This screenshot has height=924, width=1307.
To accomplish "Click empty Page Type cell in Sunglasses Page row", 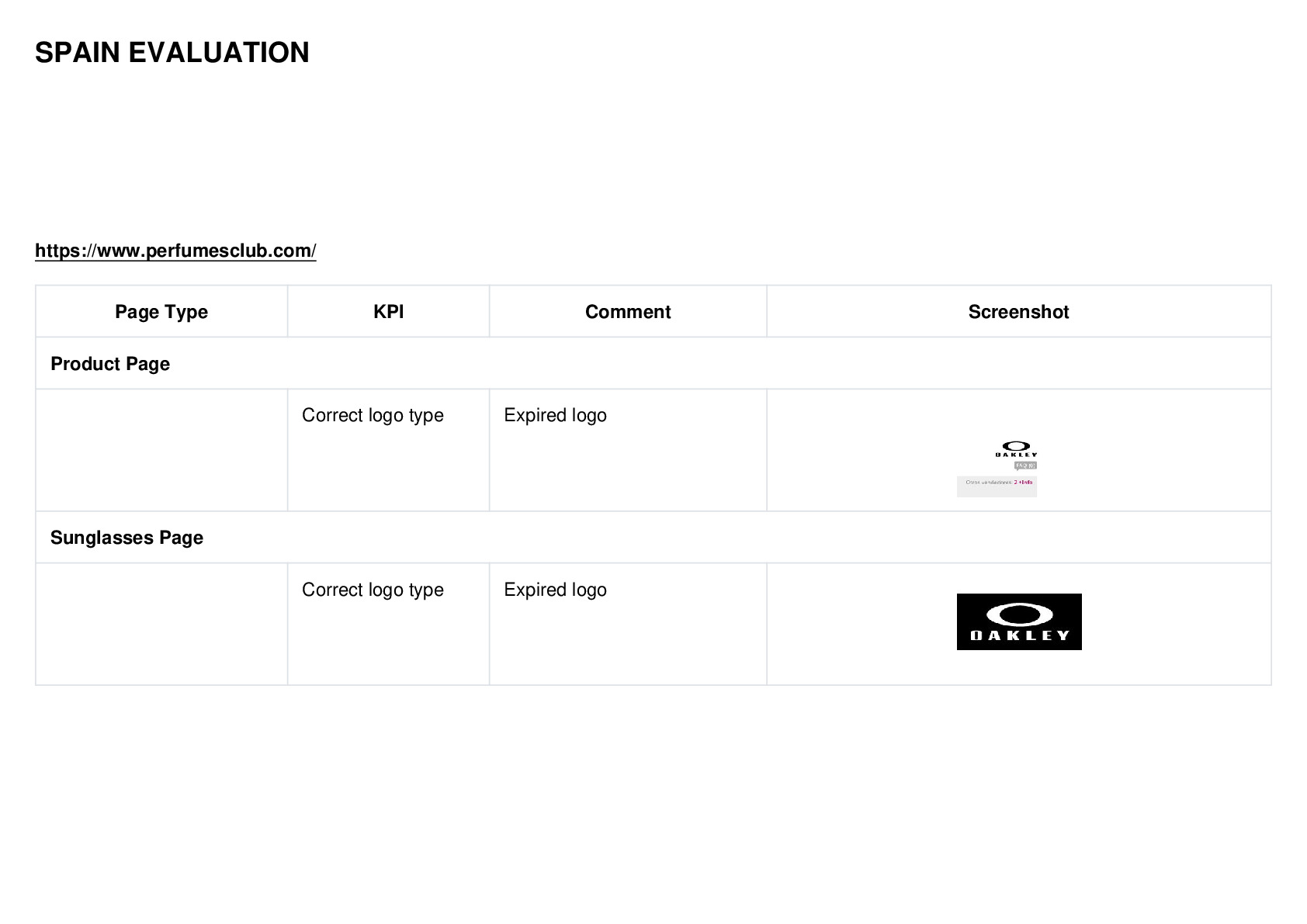I will 161,624.
